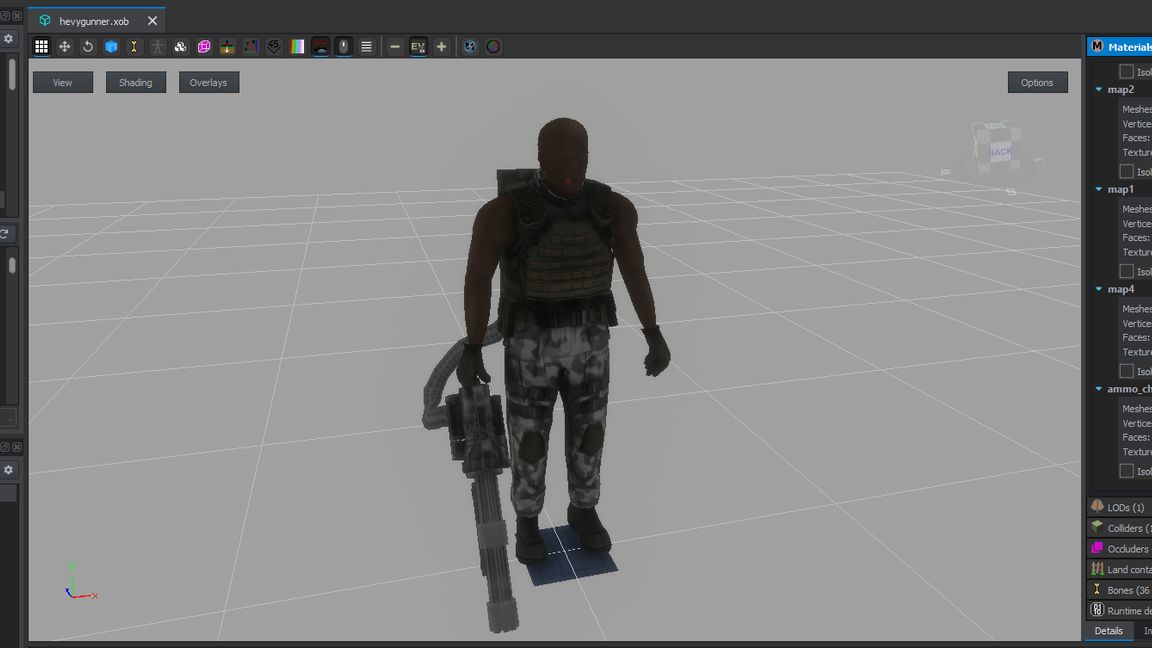Check Isolate checkbox under map1 material
The width and height of the screenshot is (1152, 648).
(1126, 272)
